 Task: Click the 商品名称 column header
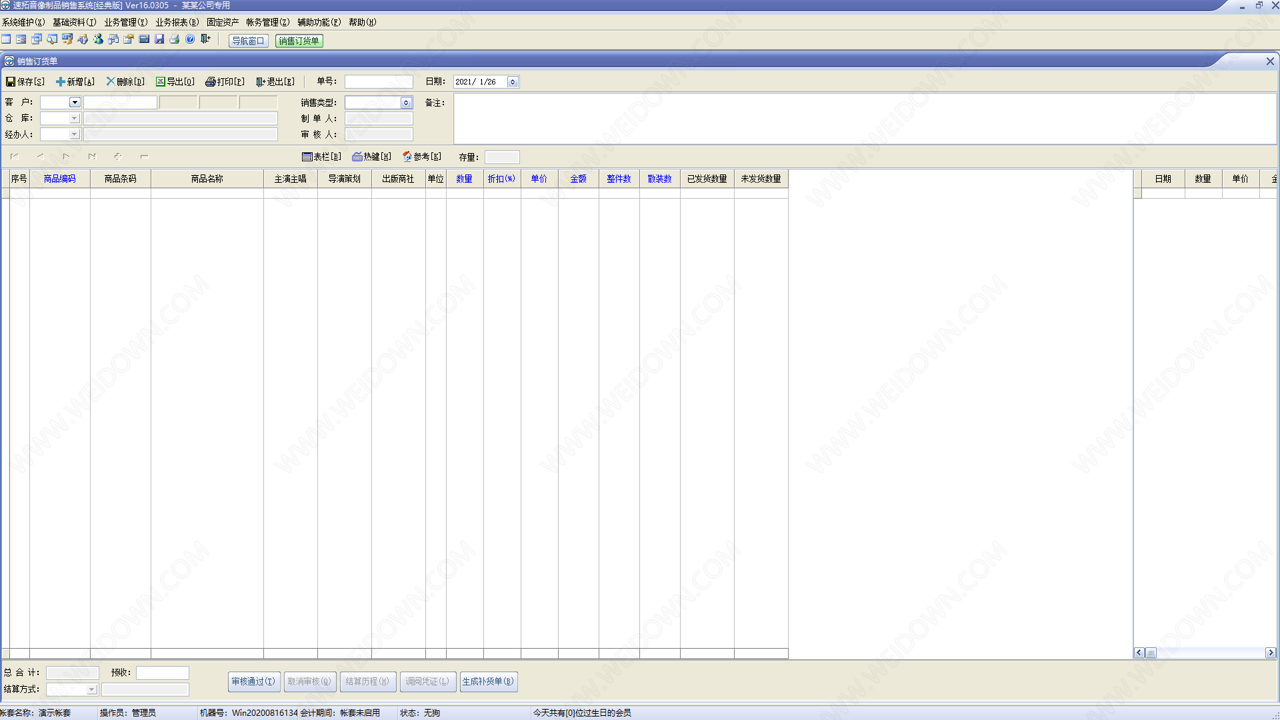[x=207, y=179]
